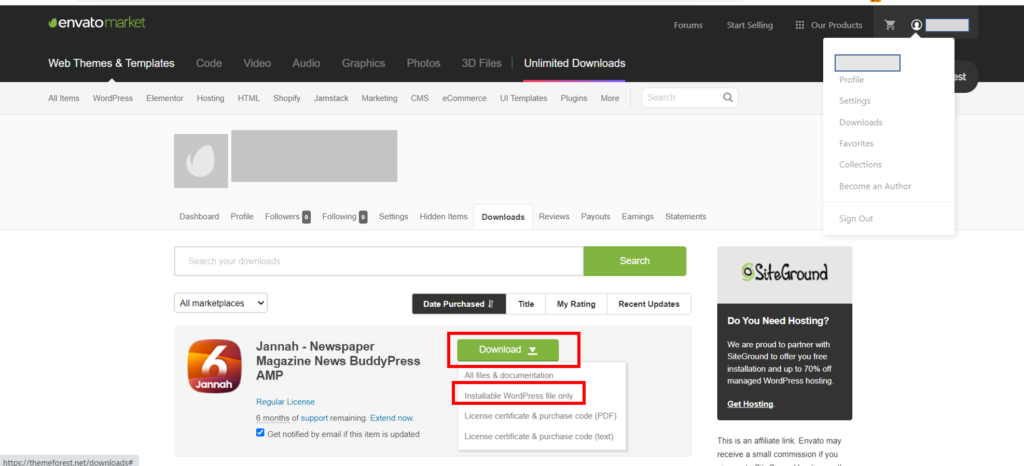Click Become an Author menu entry
Image resolution: width=1024 pixels, height=466 pixels.
(875, 186)
